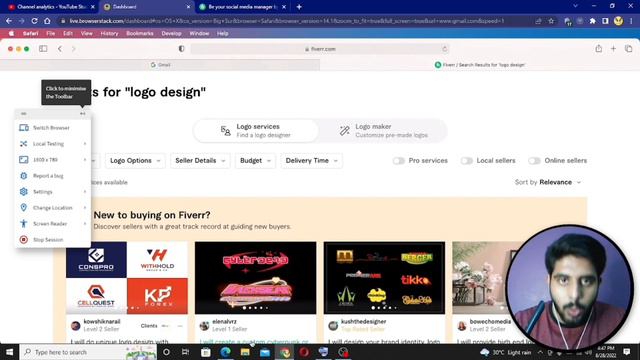Click the Windows Start button
The height and width of the screenshot is (360, 640).
(9, 352)
